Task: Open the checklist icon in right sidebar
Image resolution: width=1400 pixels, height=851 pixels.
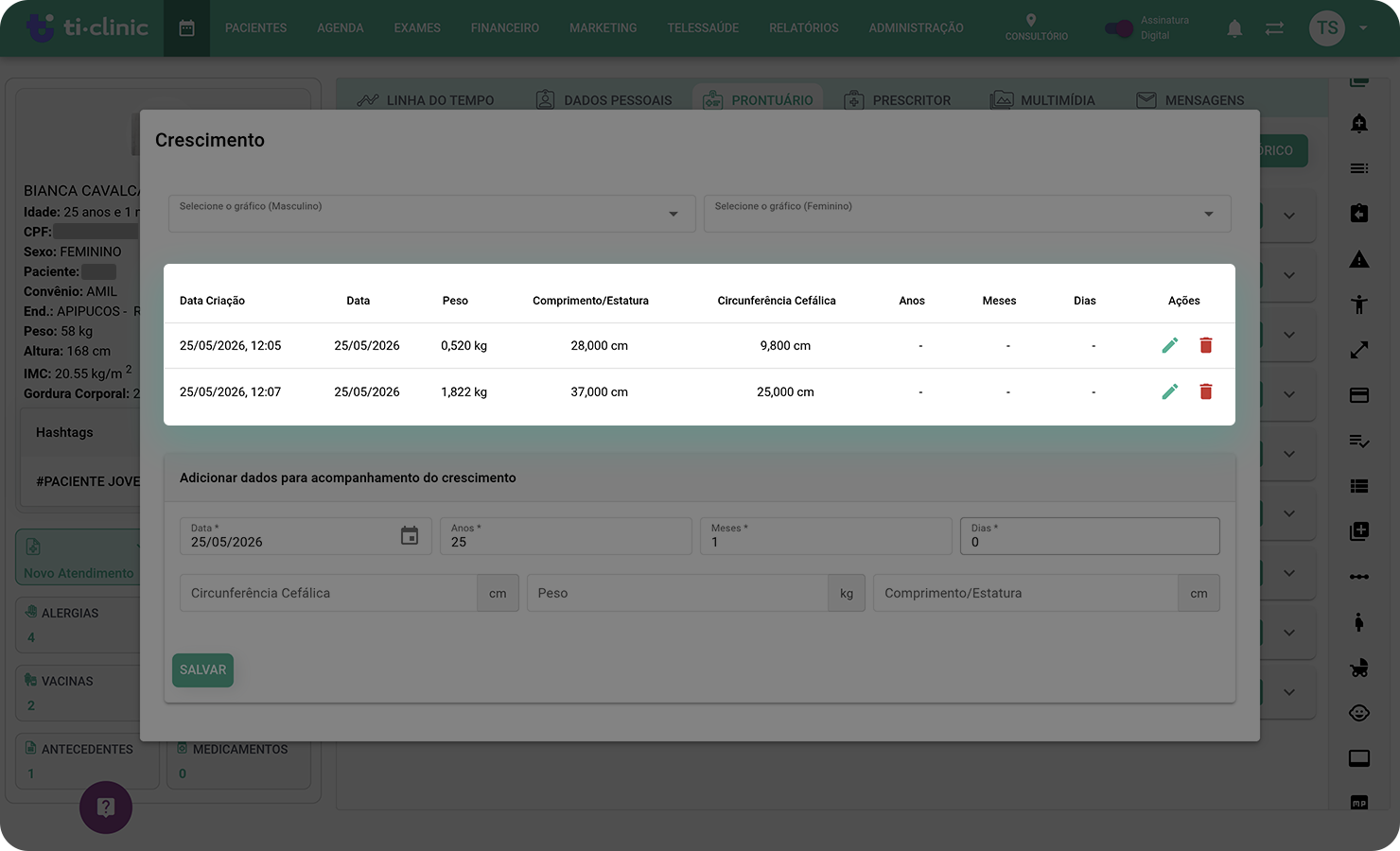Action: pyautogui.click(x=1359, y=441)
